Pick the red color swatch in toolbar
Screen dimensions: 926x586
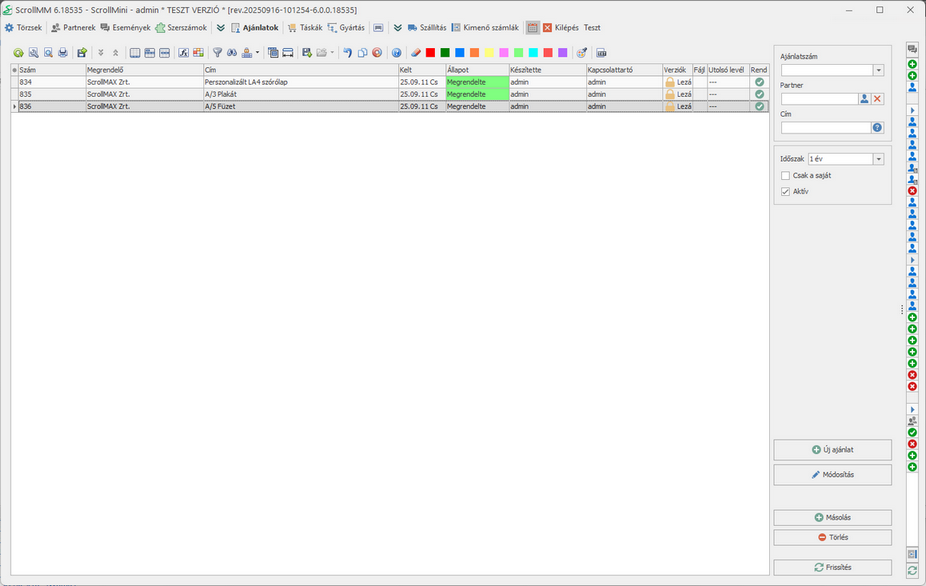(x=430, y=53)
